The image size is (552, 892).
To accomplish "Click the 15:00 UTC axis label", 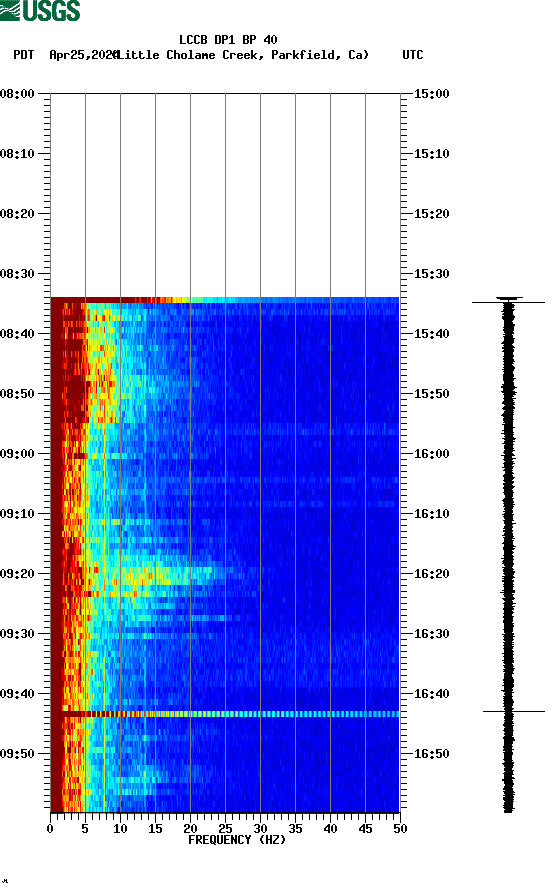I will click(431, 93).
